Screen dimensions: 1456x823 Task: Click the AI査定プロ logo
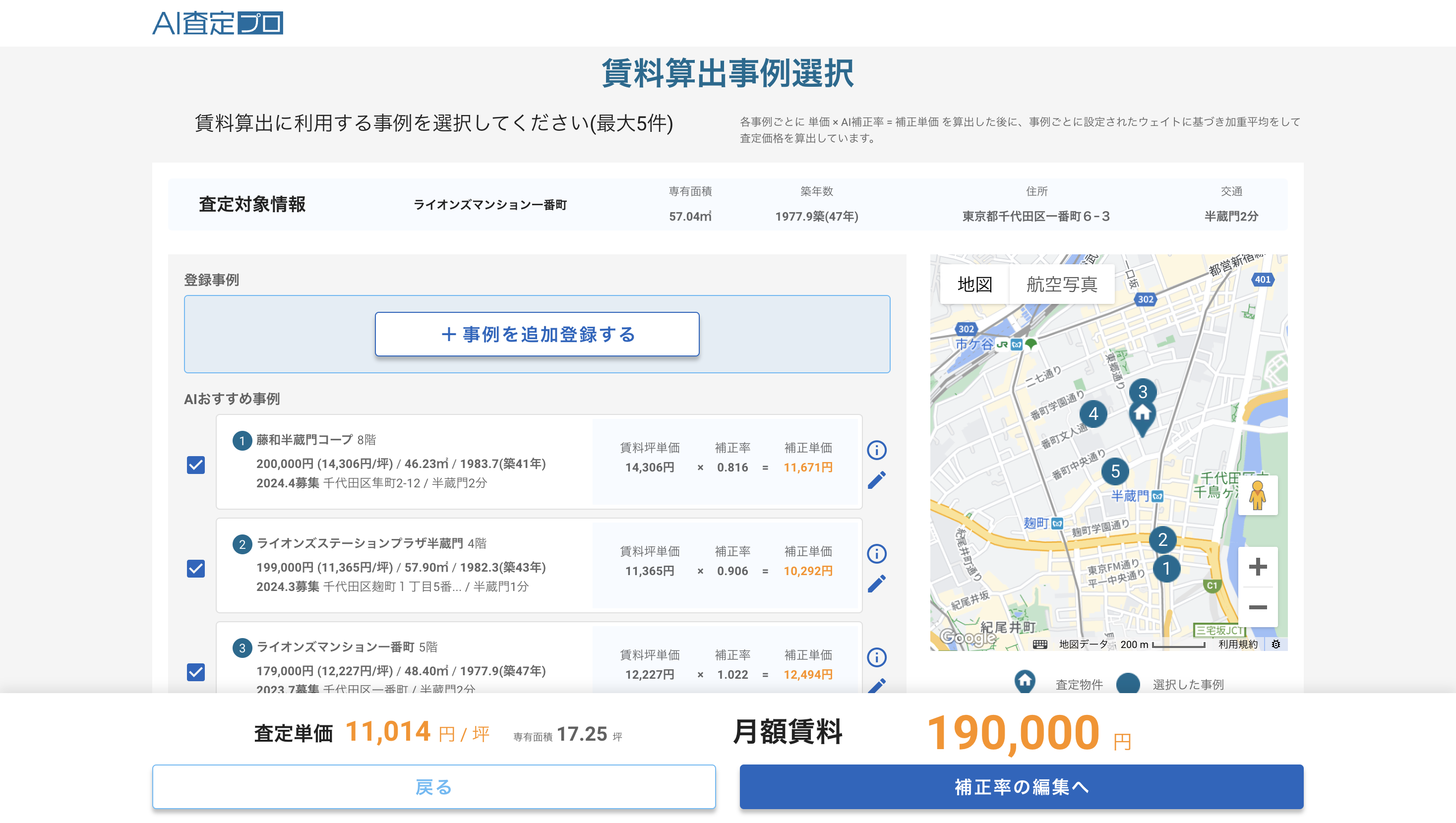click(218, 23)
